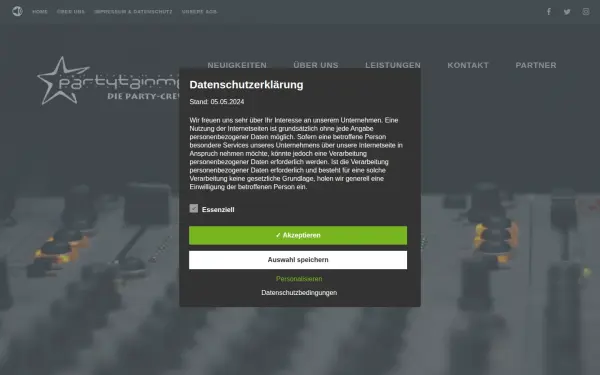Select Leistungen in main navigation

click(393, 65)
